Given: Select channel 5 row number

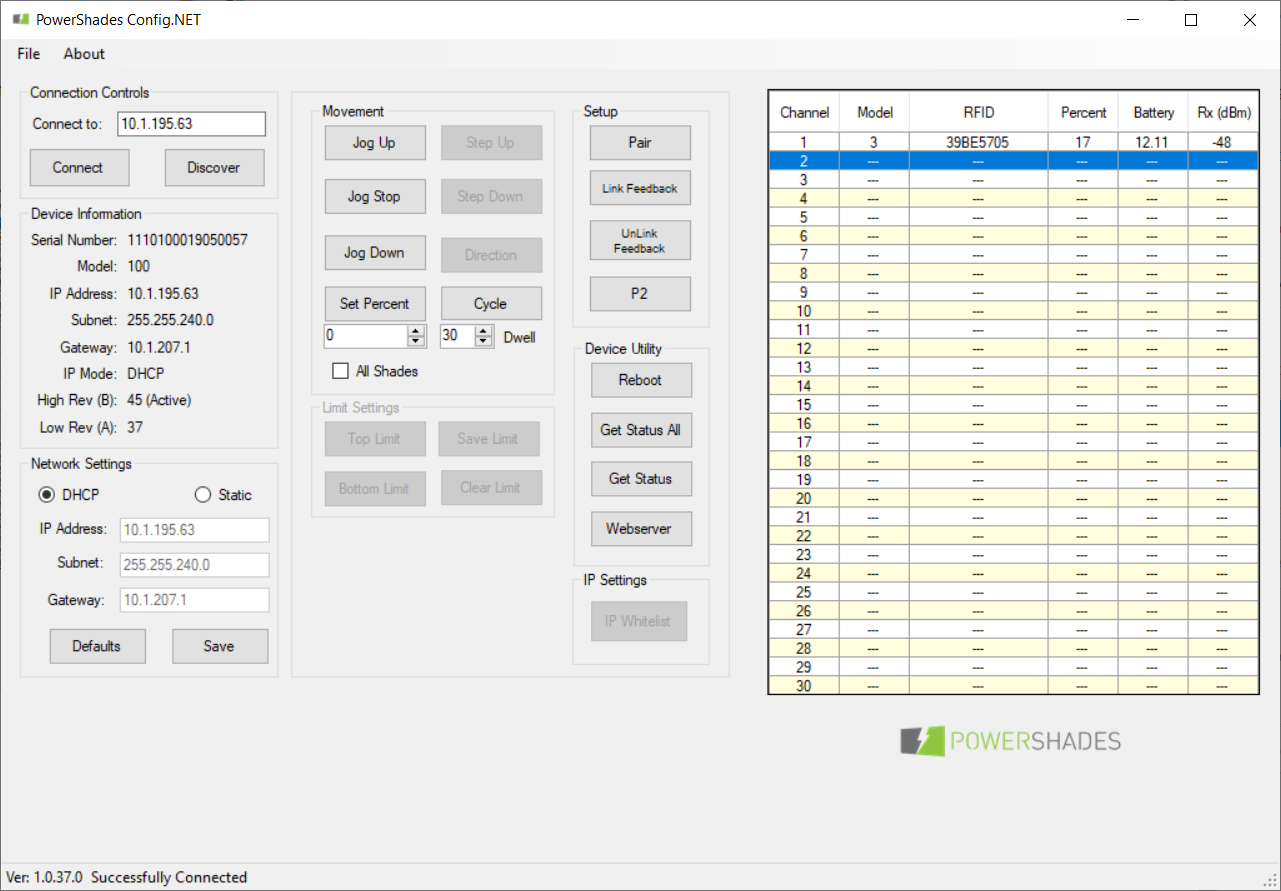Looking at the screenshot, I should 805,217.
